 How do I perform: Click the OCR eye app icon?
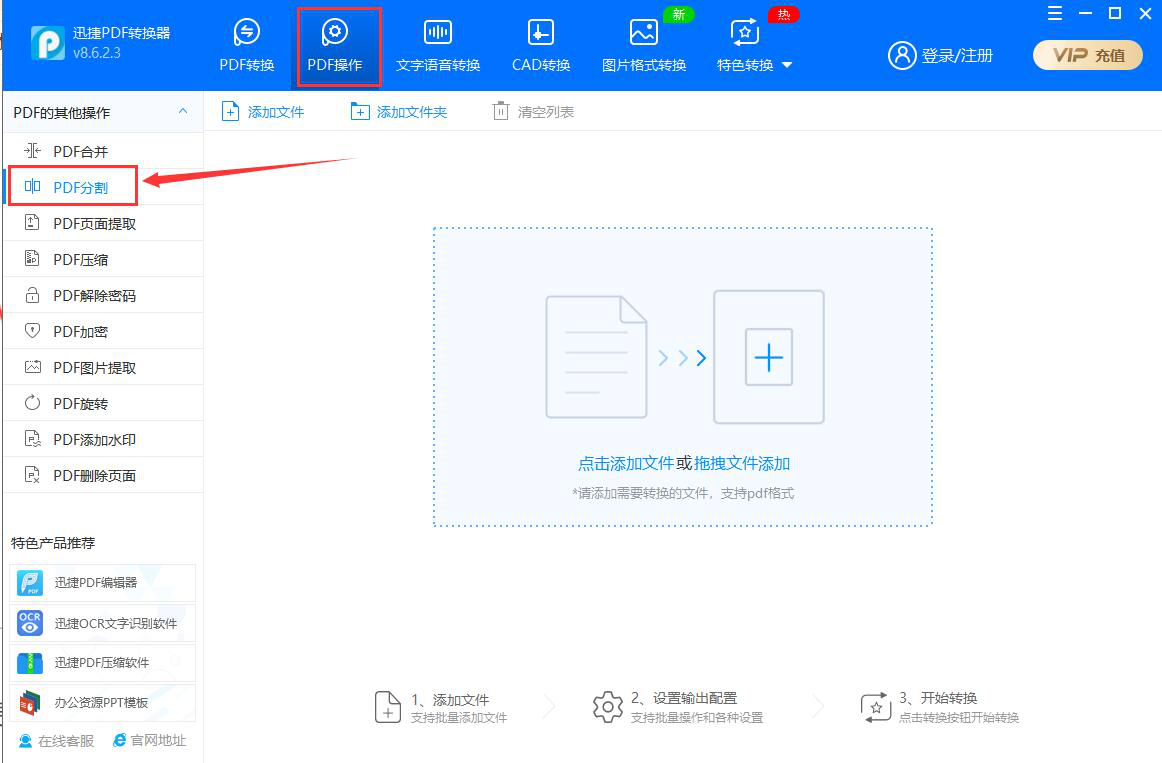point(30,623)
